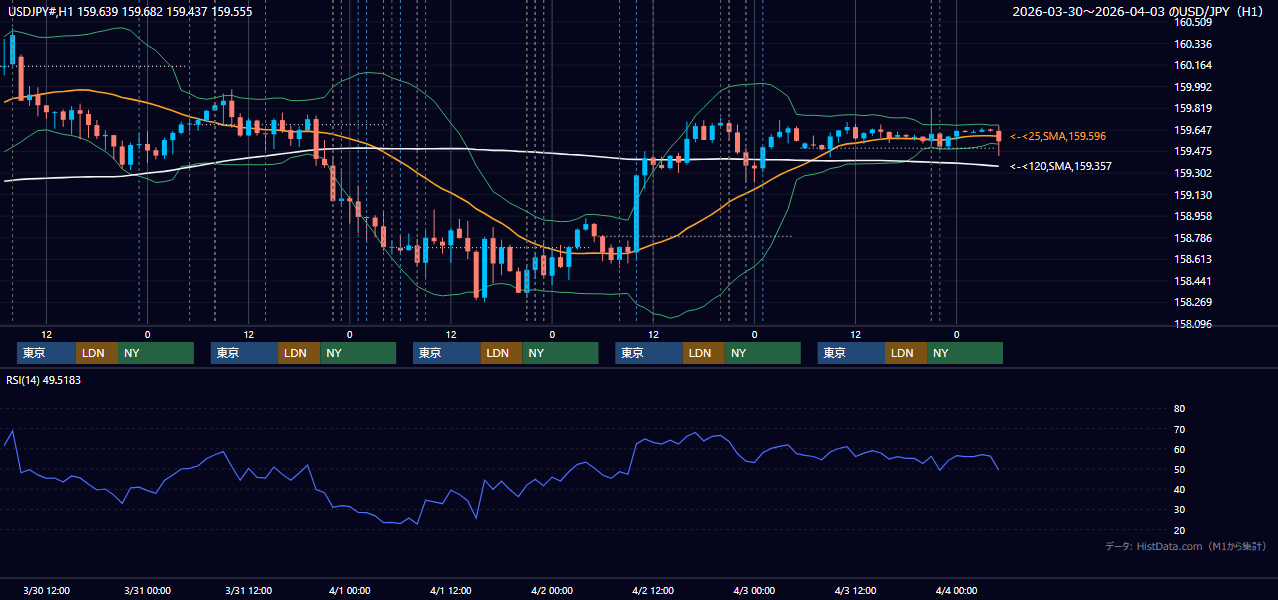Viewport: 1278px width, 600px height.
Task: Click RSI scale level 50
Action: click(x=1179, y=469)
